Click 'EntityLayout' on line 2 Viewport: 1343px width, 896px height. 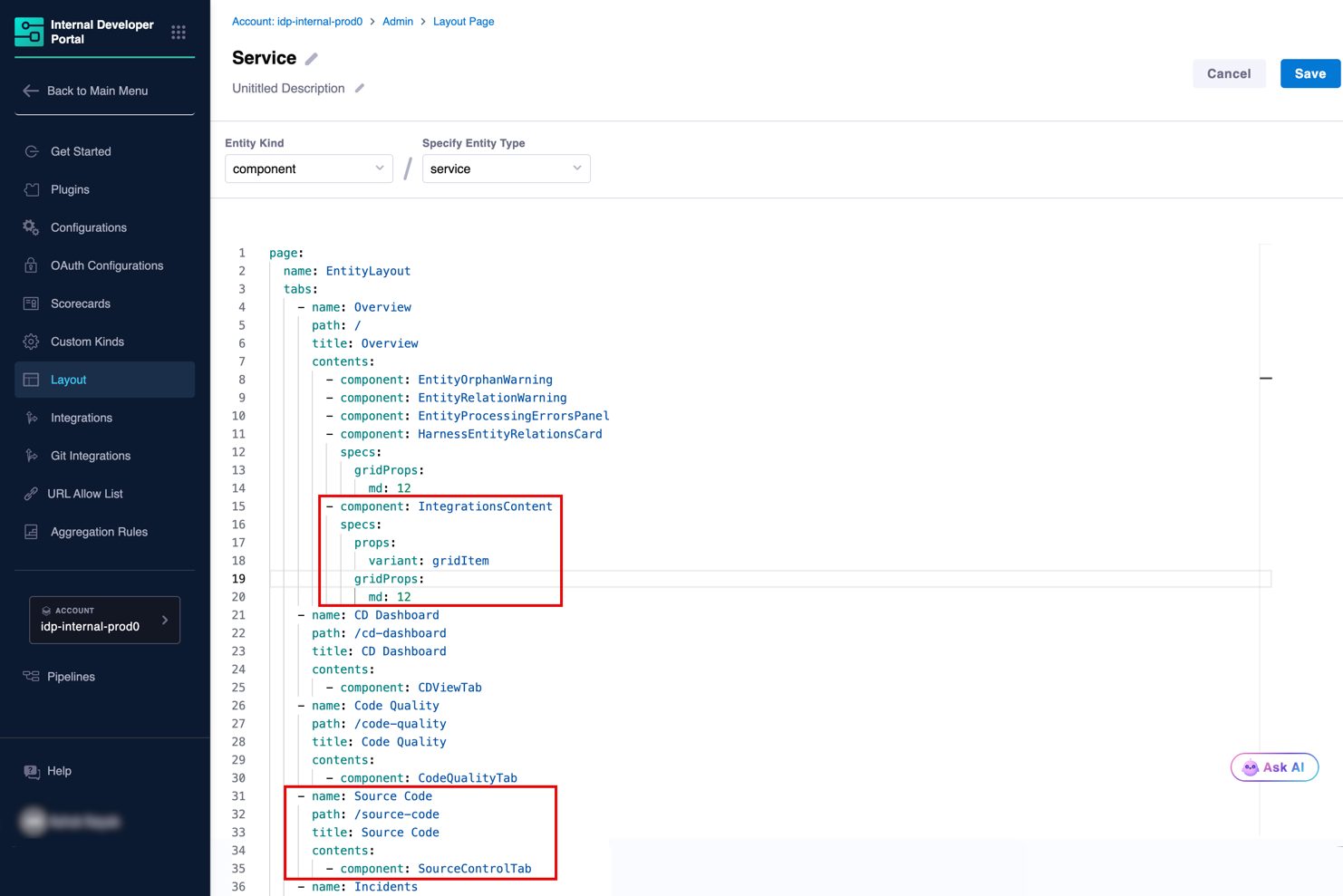368,271
